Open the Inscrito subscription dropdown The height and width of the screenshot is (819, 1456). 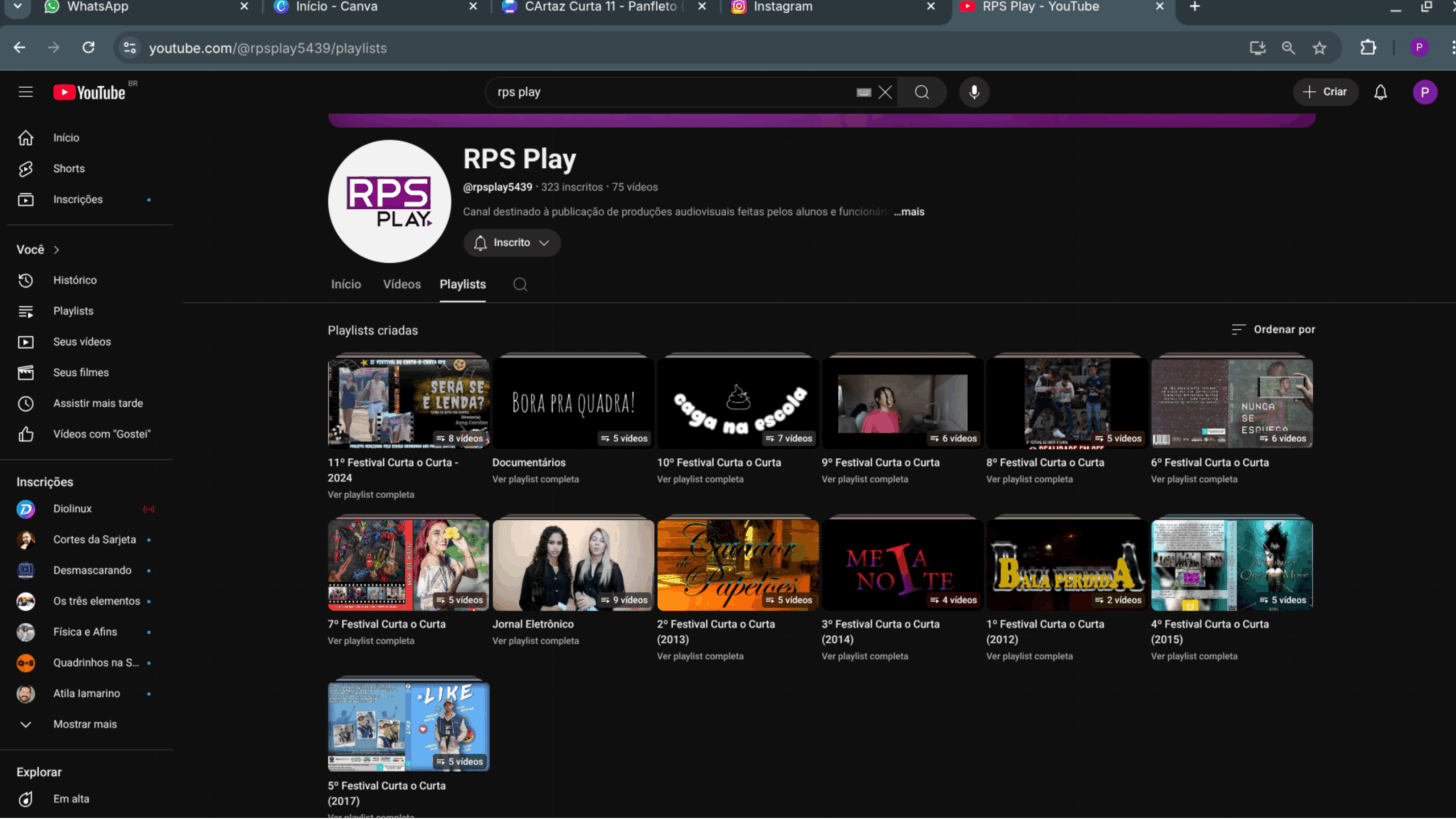(512, 243)
